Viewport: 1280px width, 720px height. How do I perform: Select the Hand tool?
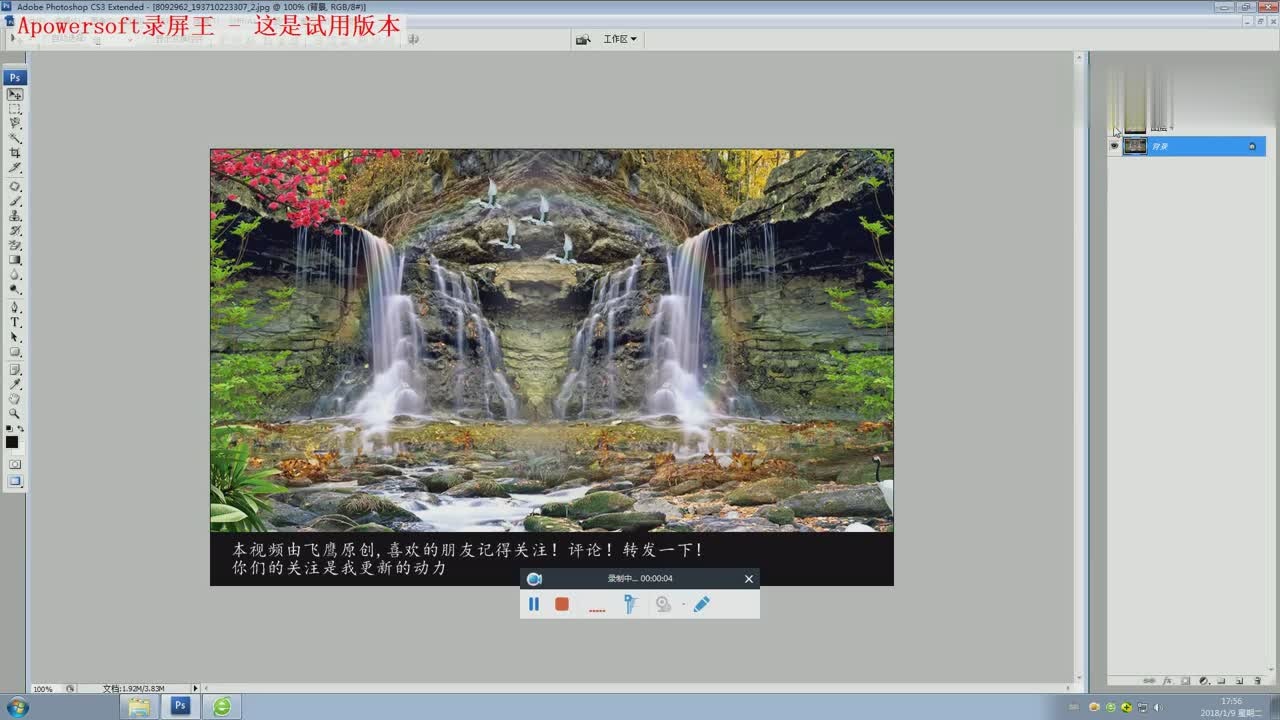click(15, 399)
